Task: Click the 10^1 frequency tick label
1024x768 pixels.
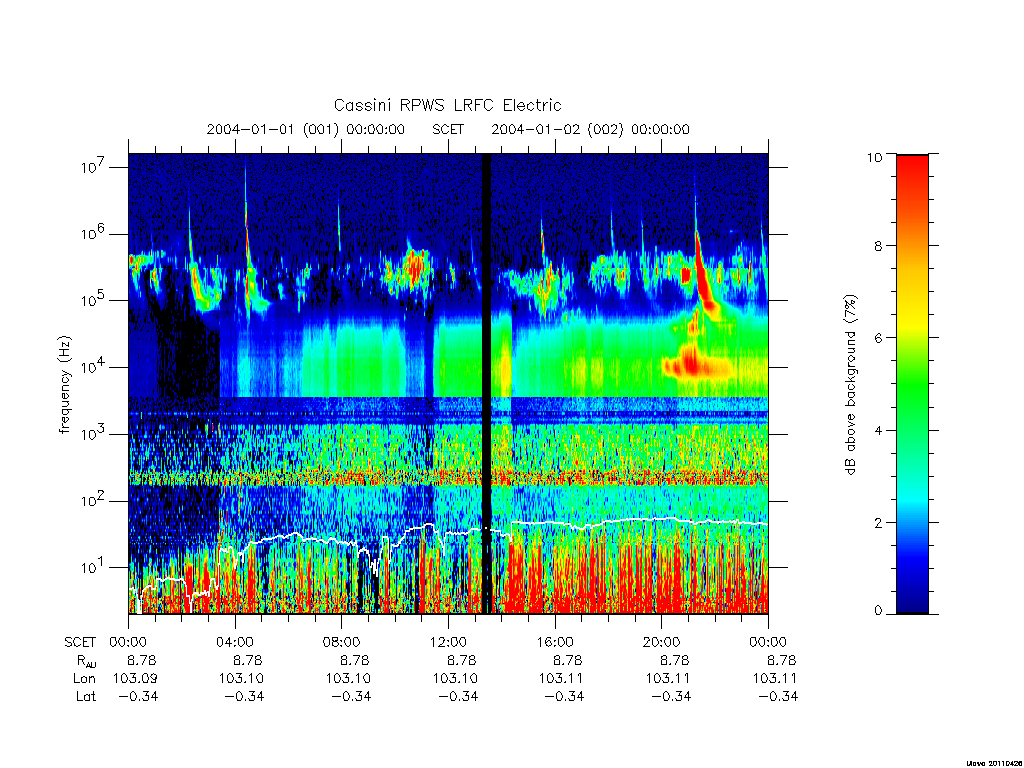Action: pyautogui.click(x=93, y=568)
